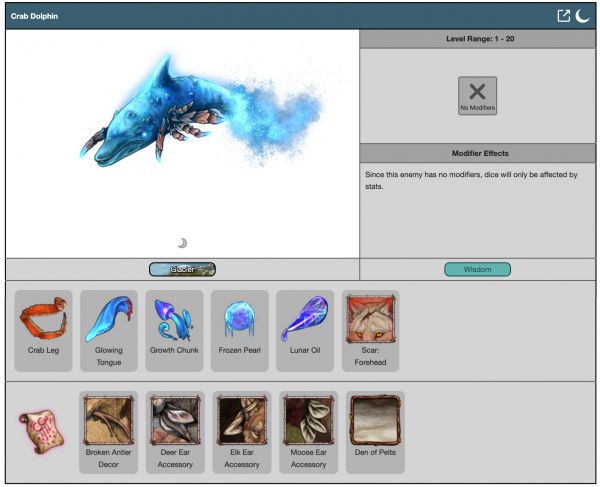Click the Glacier biome badge
Image resolution: width=600 pixels, height=487 pixels.
(182, 269)
